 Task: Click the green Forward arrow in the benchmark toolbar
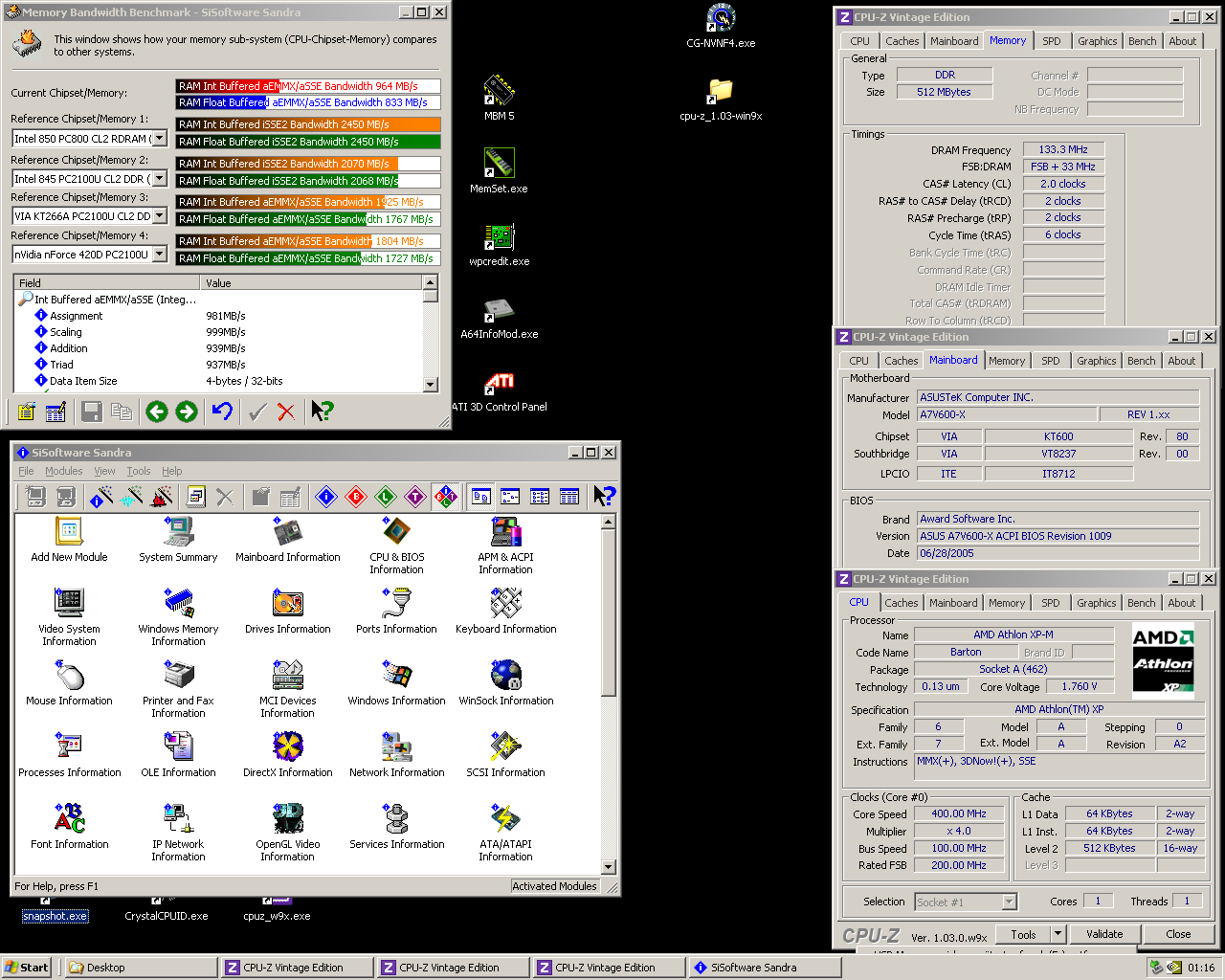point(187,412)
